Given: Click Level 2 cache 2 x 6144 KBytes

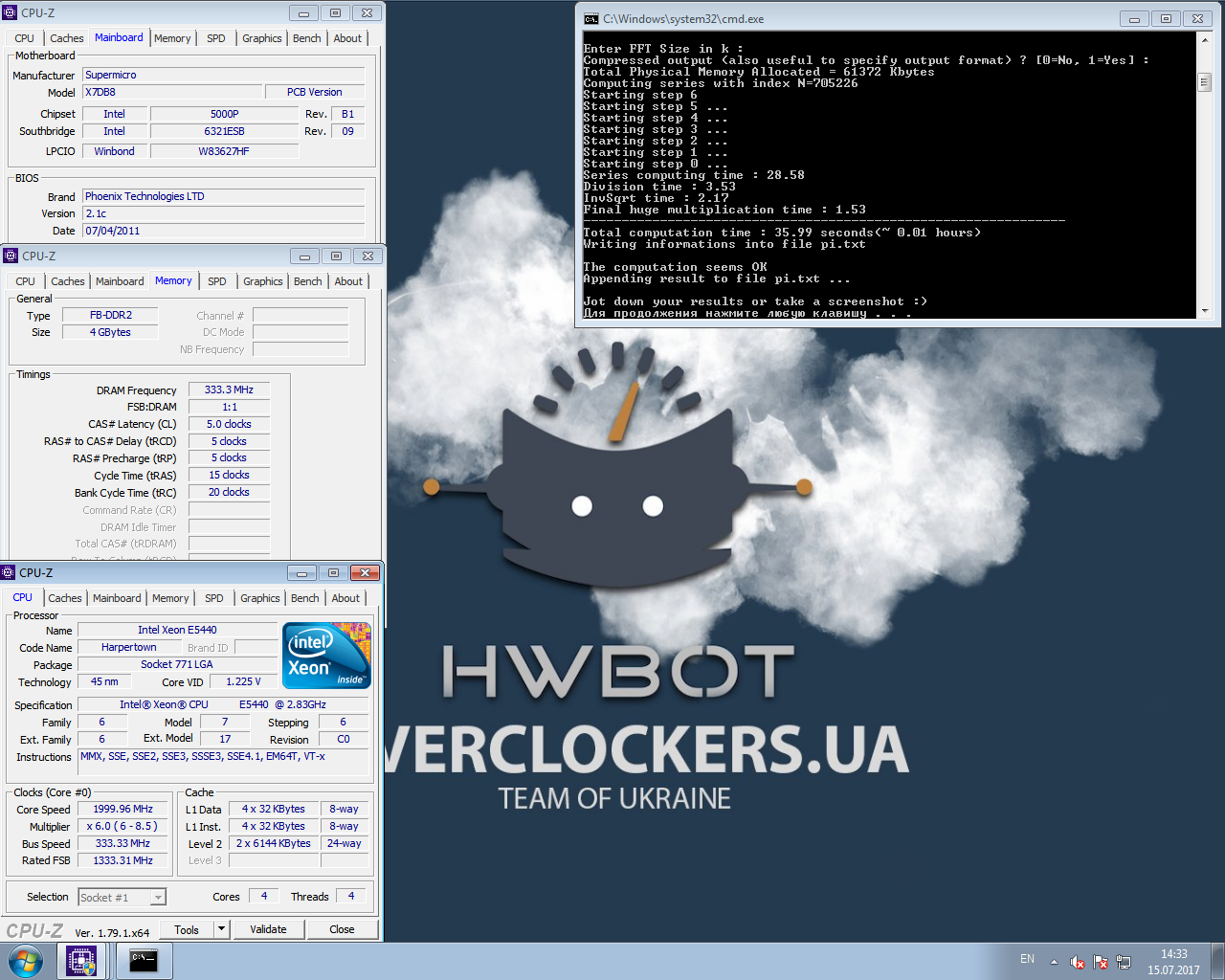Looking at the screenshot, I should coord(274,843).
